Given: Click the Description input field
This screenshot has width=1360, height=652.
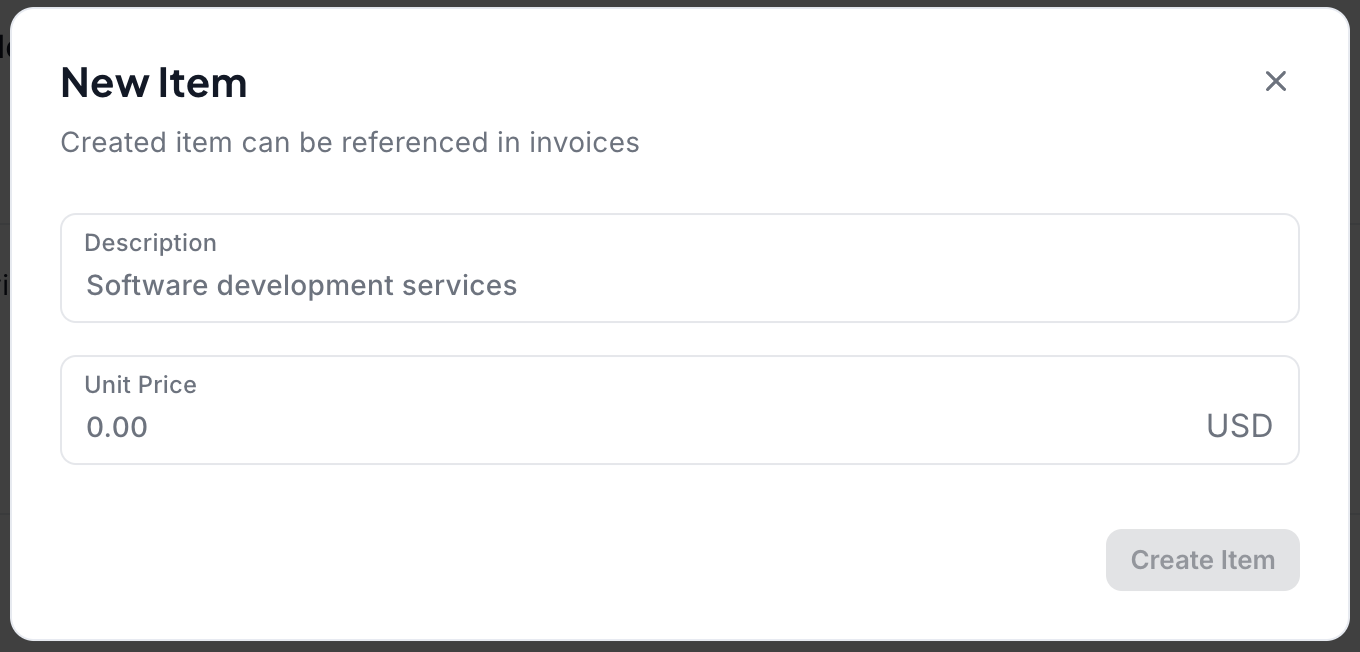Looking at the screenshot, I should point(680,286).
